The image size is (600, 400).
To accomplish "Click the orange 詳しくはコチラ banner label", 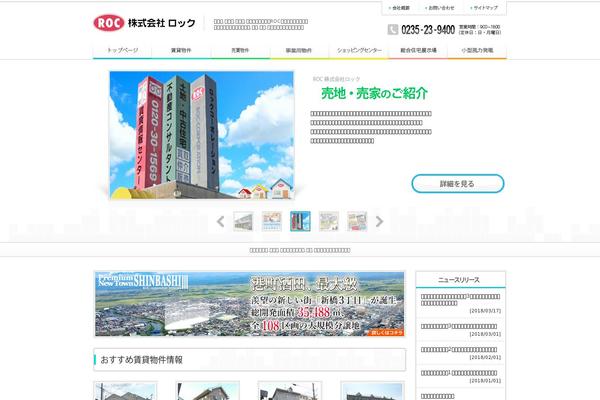I will [386, 333].
